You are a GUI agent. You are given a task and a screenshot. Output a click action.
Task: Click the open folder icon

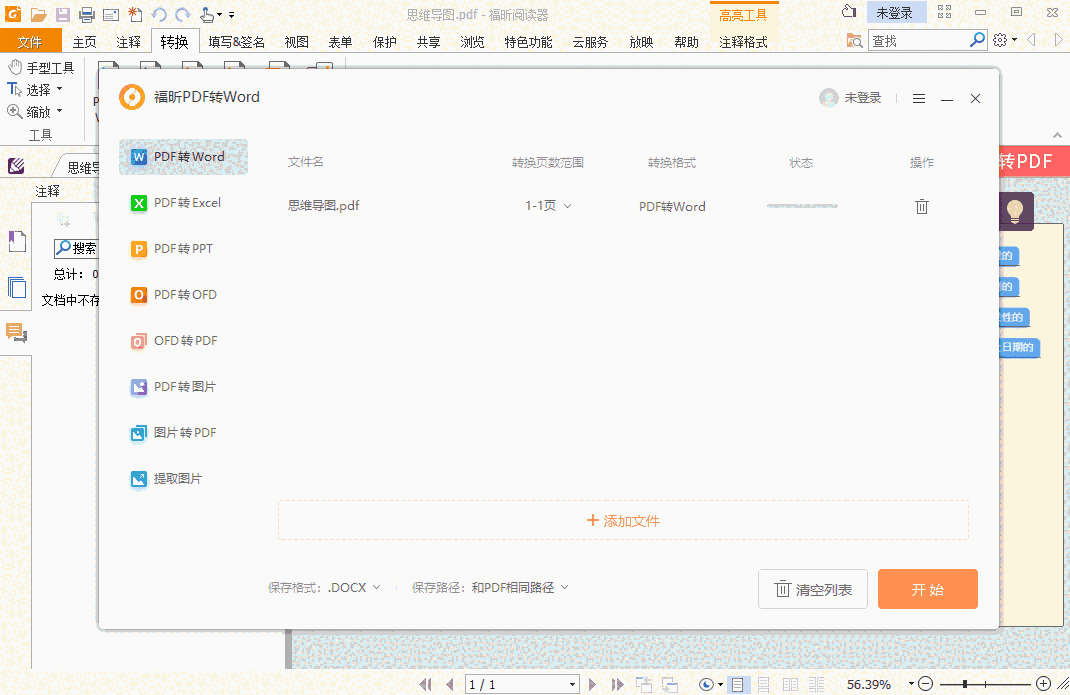click(x=39, y=14)
